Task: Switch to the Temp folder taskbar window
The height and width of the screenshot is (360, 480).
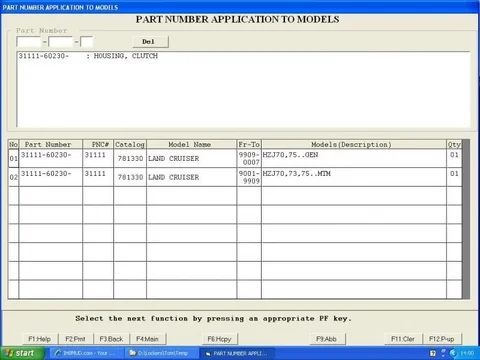Action: click(161, 353)
